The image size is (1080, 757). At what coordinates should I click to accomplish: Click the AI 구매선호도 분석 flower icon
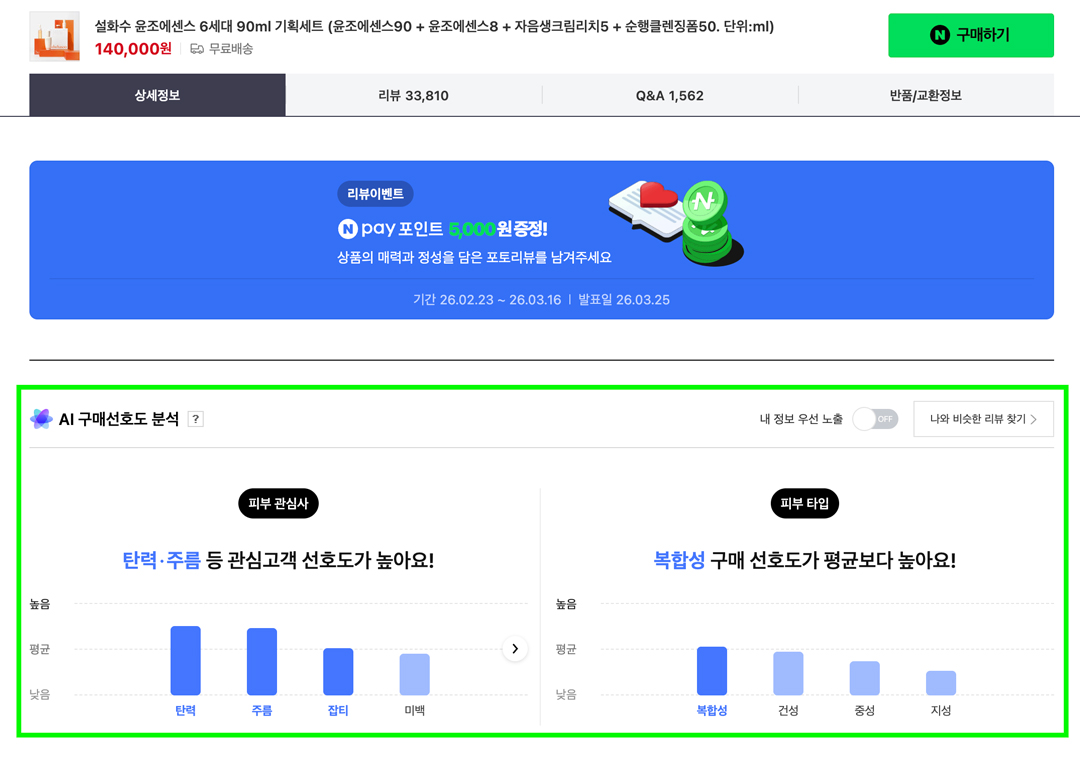tap(41, 419)
